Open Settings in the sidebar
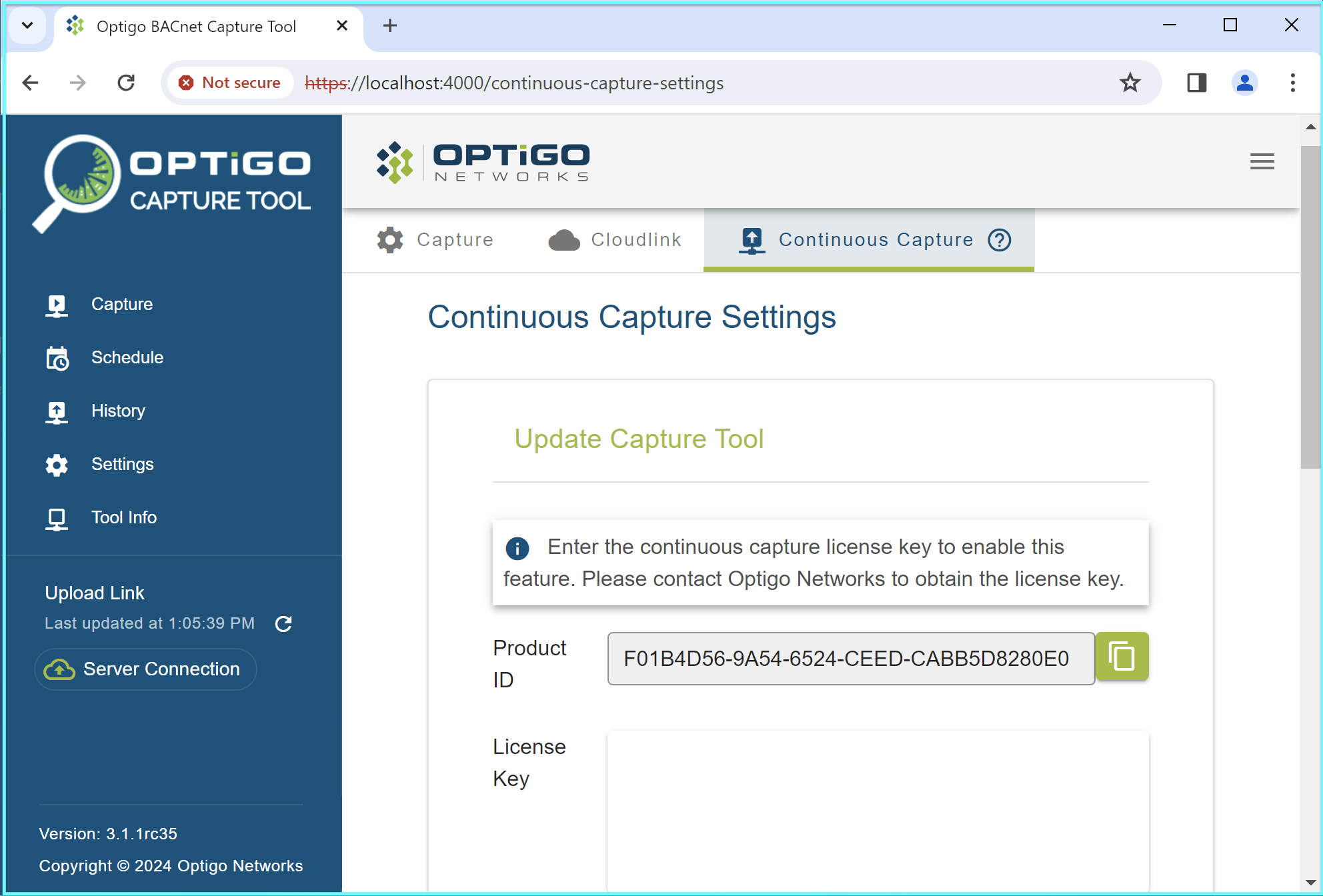Image resolution: width=1323 pixels, height=896 pixels. (122, 464)
